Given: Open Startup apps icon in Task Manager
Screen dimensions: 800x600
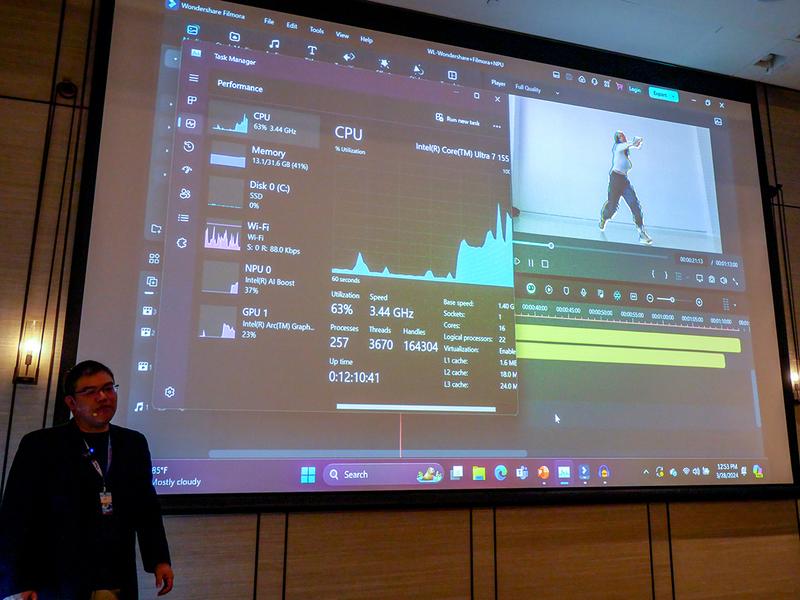Looking at the screenshot, I should tap(187, 170).
